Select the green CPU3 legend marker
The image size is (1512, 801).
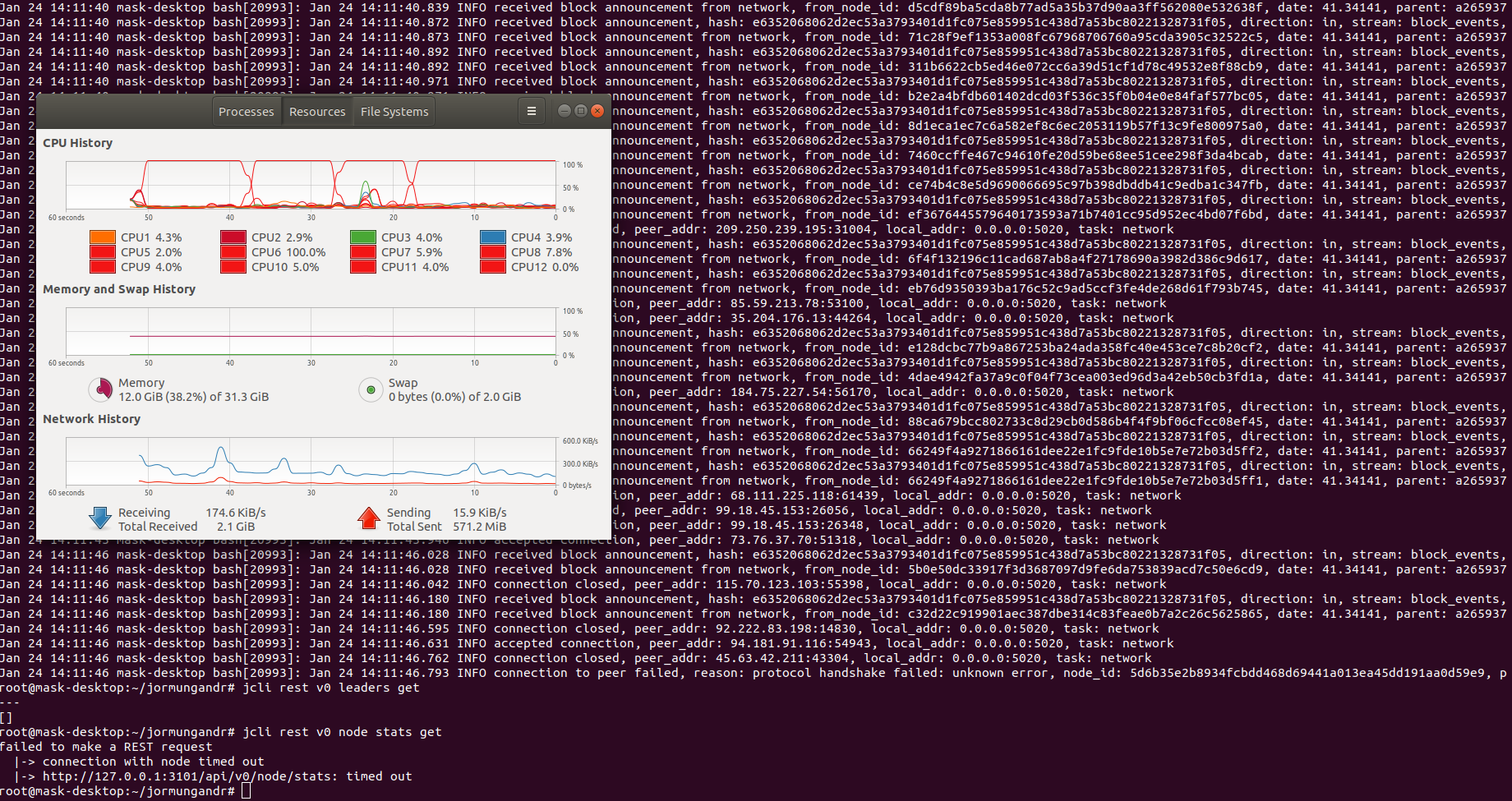click(362, 237)
